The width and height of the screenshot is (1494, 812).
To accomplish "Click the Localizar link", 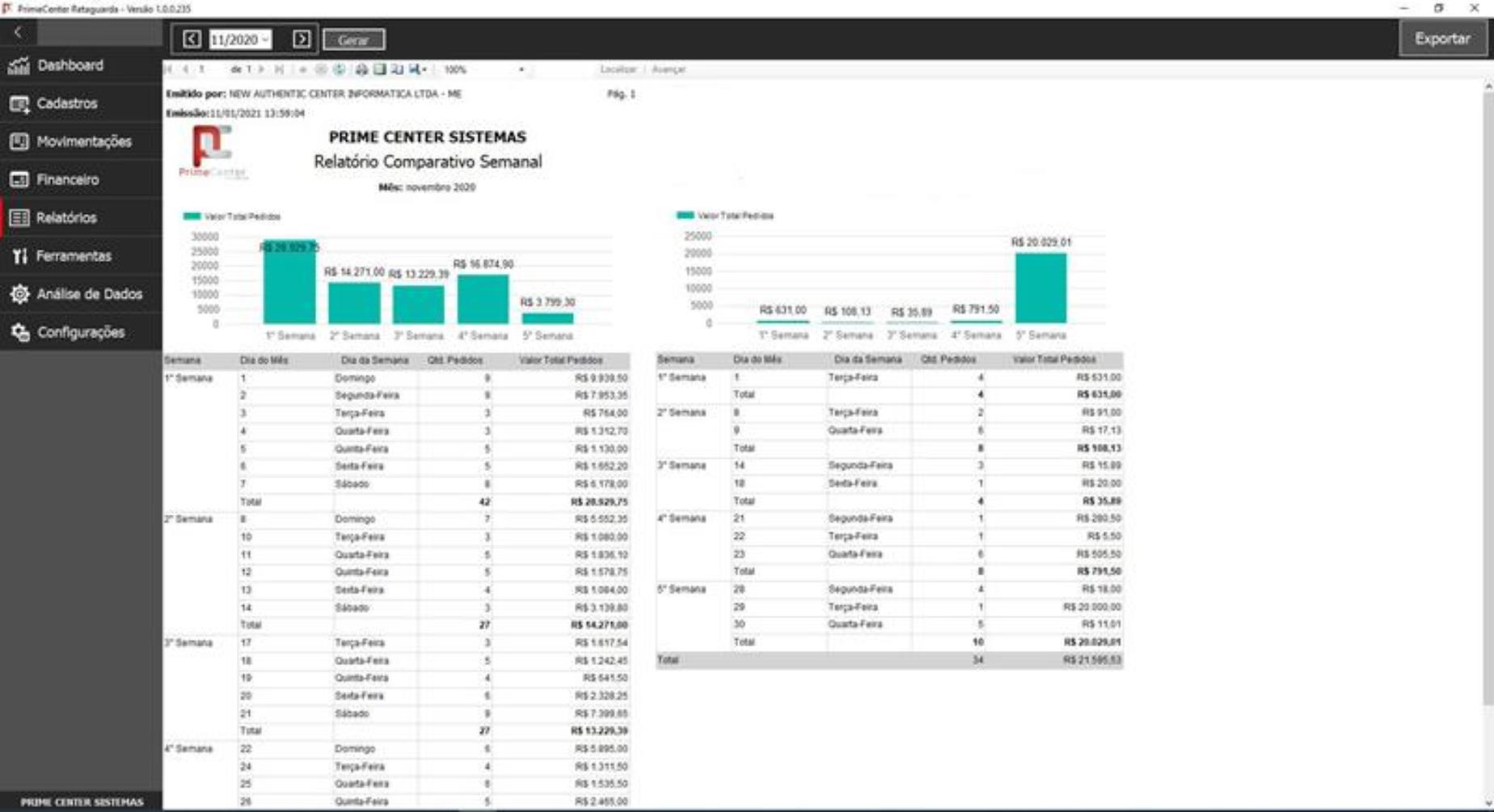I will pos(618,69).
